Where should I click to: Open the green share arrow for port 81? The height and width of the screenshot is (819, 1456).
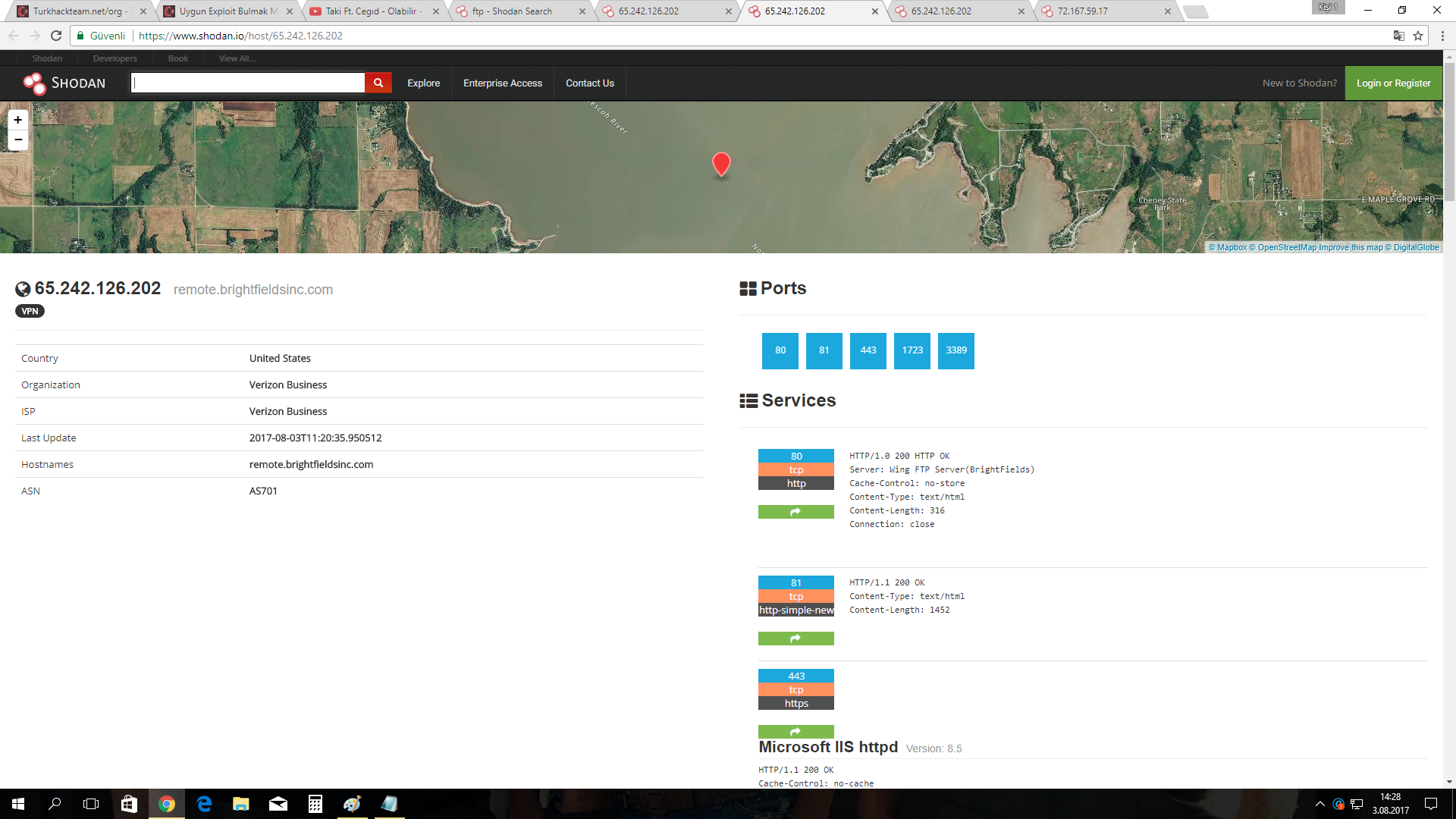click(x=795, y=639)
